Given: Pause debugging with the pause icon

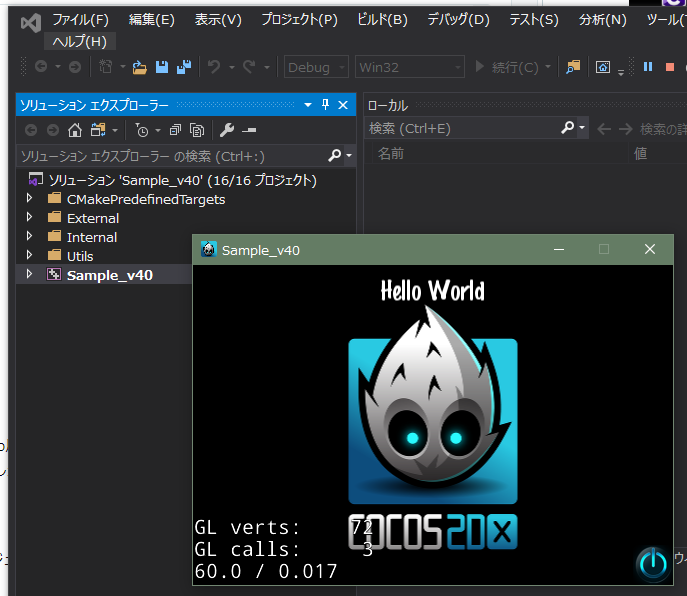Looking at the screenshot, I should click(x=648, y=67).
